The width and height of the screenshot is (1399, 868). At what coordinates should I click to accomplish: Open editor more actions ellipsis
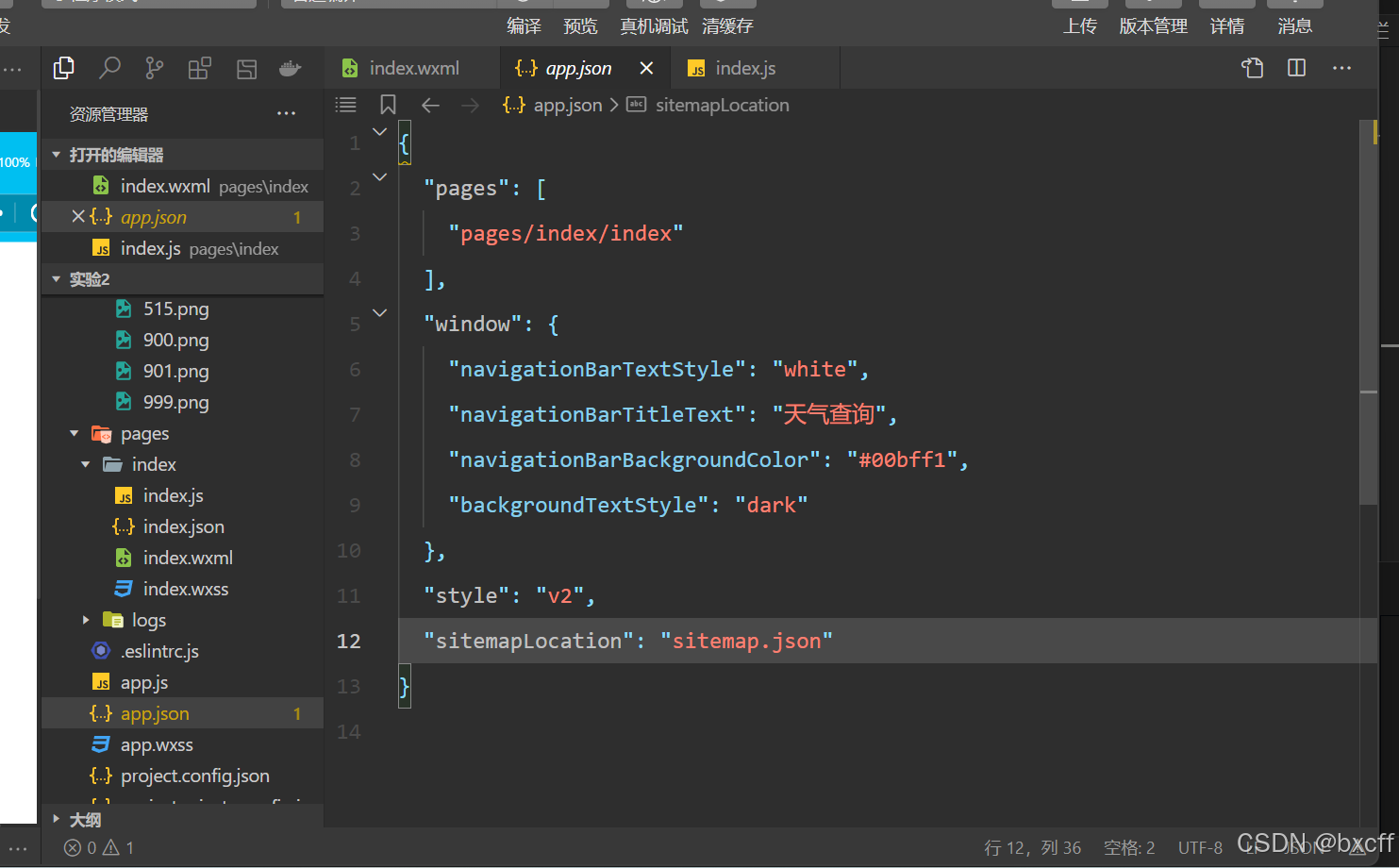click(x=1341, y=68)
